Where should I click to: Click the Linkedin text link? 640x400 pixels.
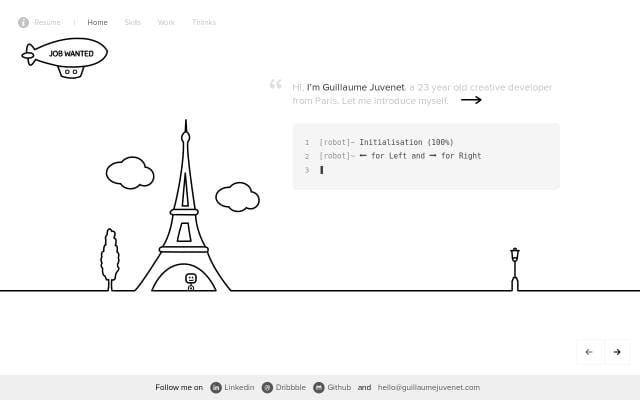point(239,387)
